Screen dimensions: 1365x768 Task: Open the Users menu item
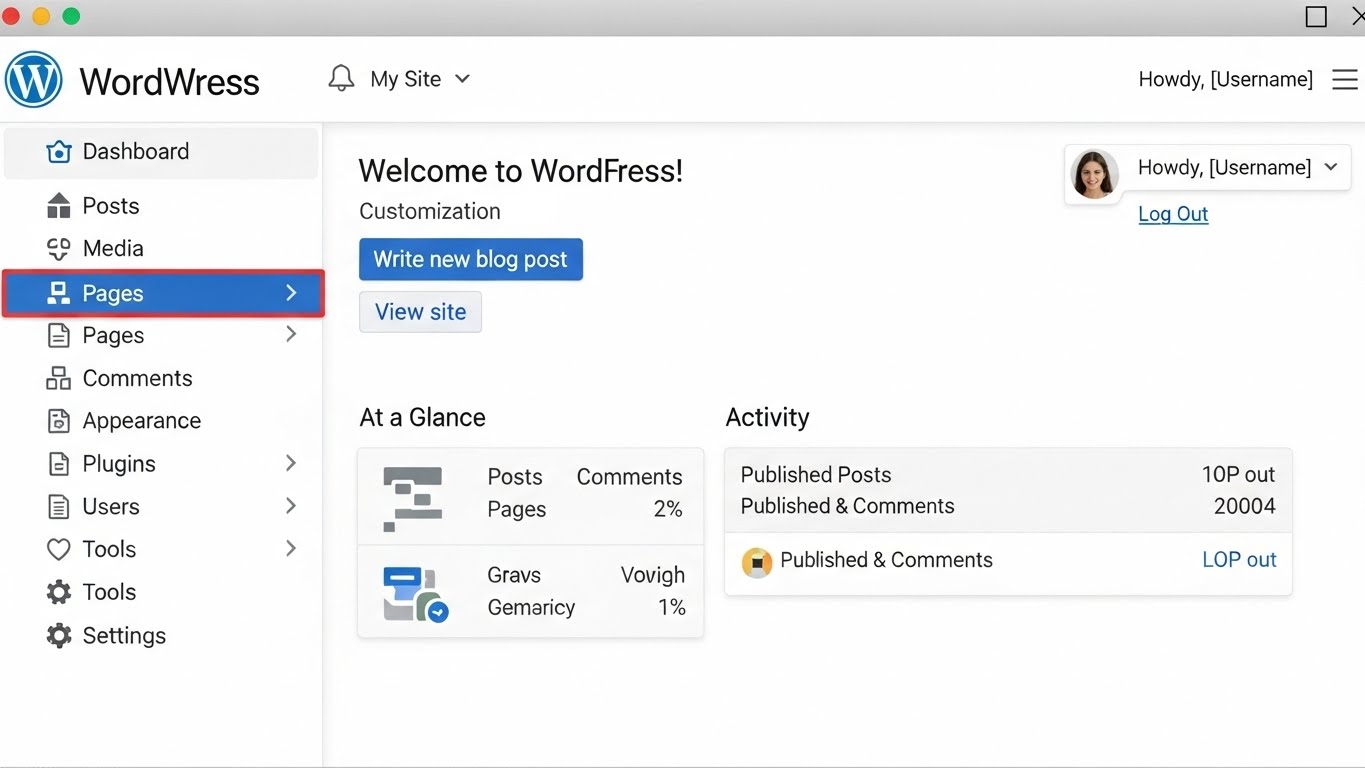click(111, 506)
